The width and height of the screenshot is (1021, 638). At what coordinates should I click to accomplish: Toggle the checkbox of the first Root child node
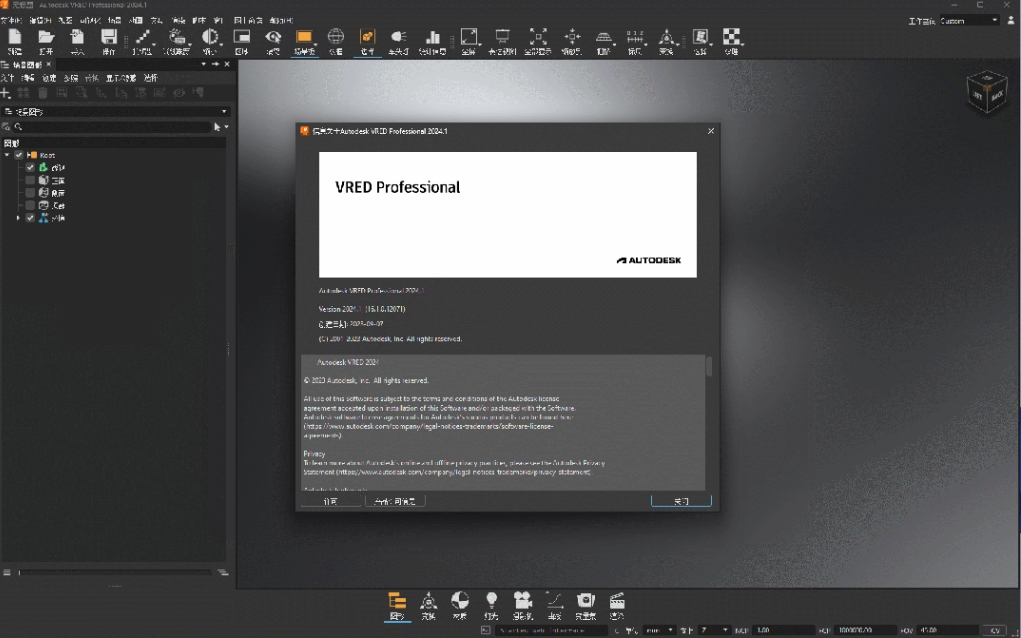point(30,167)
